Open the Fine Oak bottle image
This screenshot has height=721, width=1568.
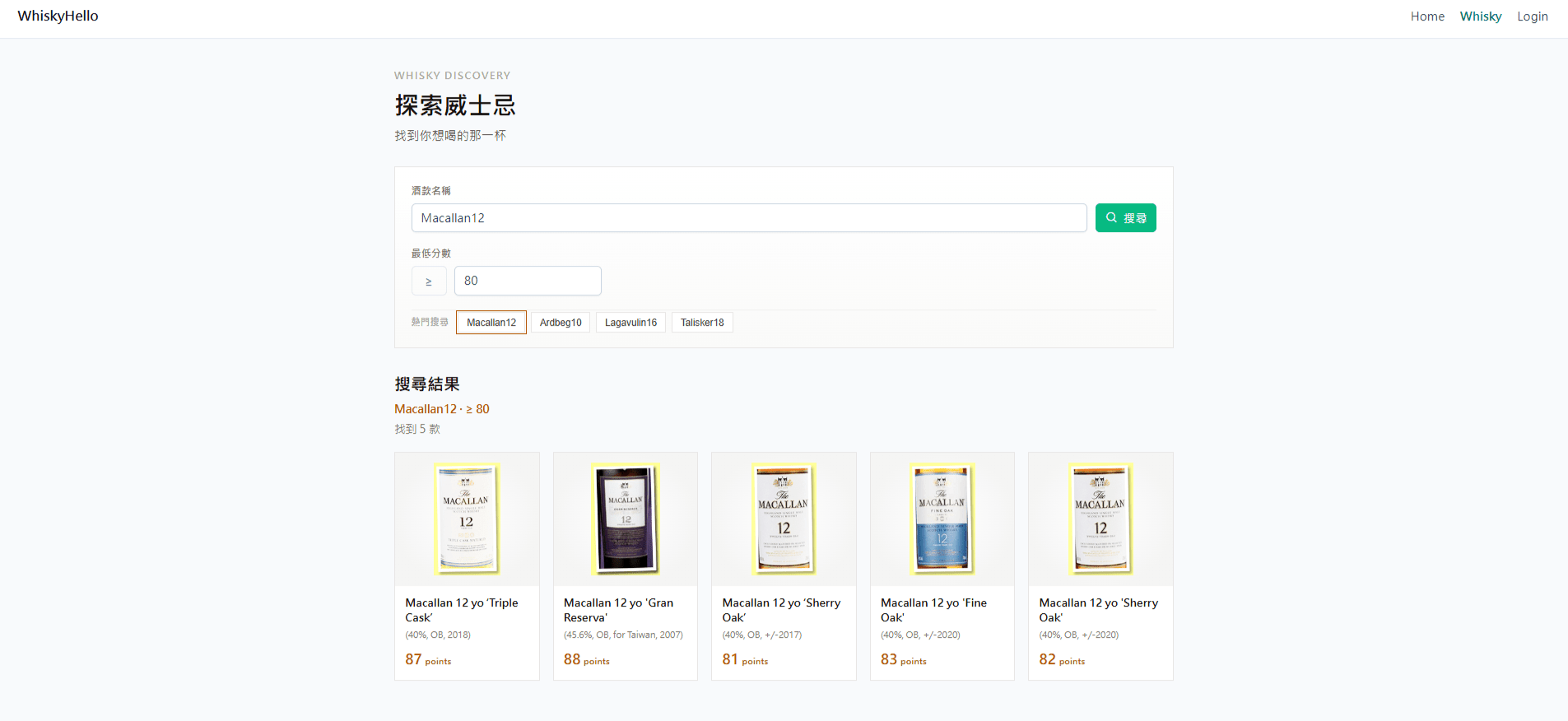click(x=942, y=519)
